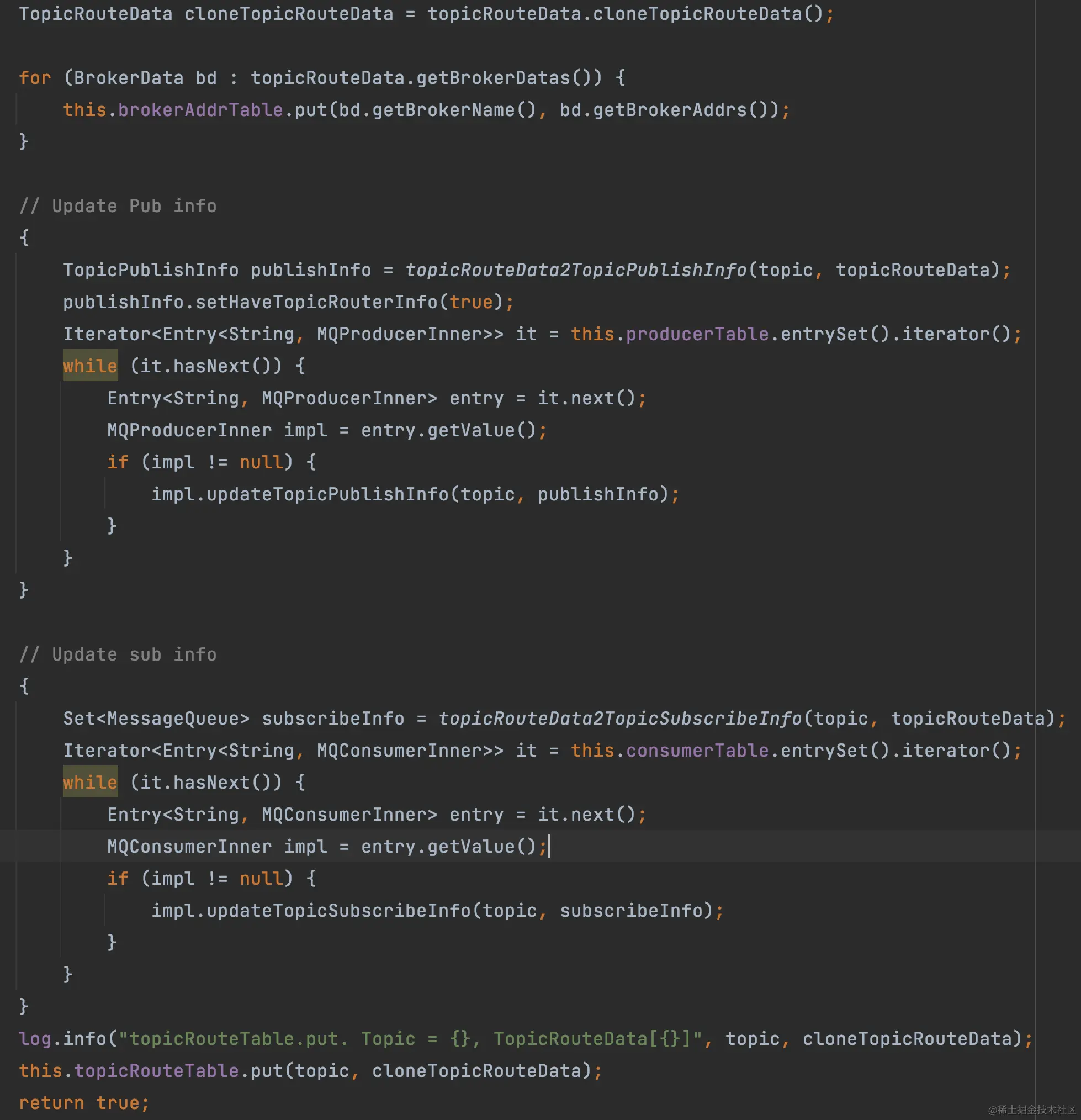
Task: Click the getBrokerDatas method call
Action: [492, 78]
